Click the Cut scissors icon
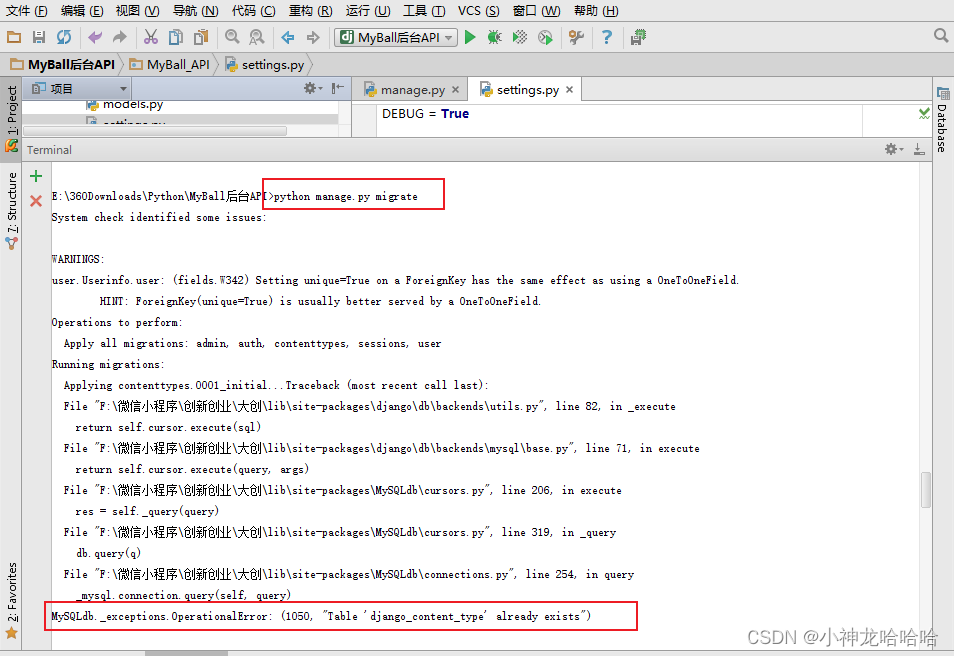954x656 pixels. point(151,37)
